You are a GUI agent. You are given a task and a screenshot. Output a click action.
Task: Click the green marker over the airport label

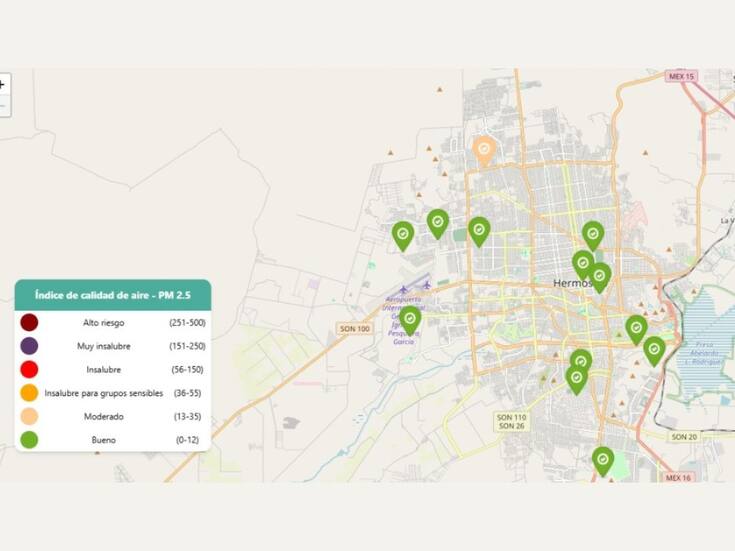(410, 320)
